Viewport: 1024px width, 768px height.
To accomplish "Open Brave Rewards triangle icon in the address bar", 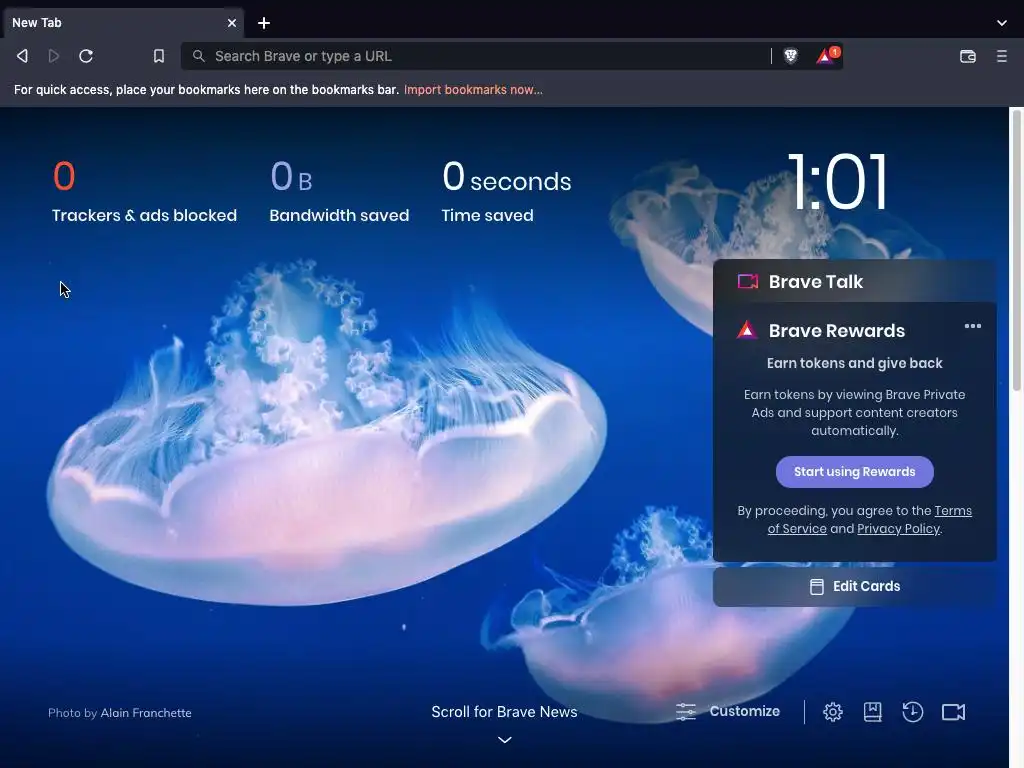I will coord(827,56).
